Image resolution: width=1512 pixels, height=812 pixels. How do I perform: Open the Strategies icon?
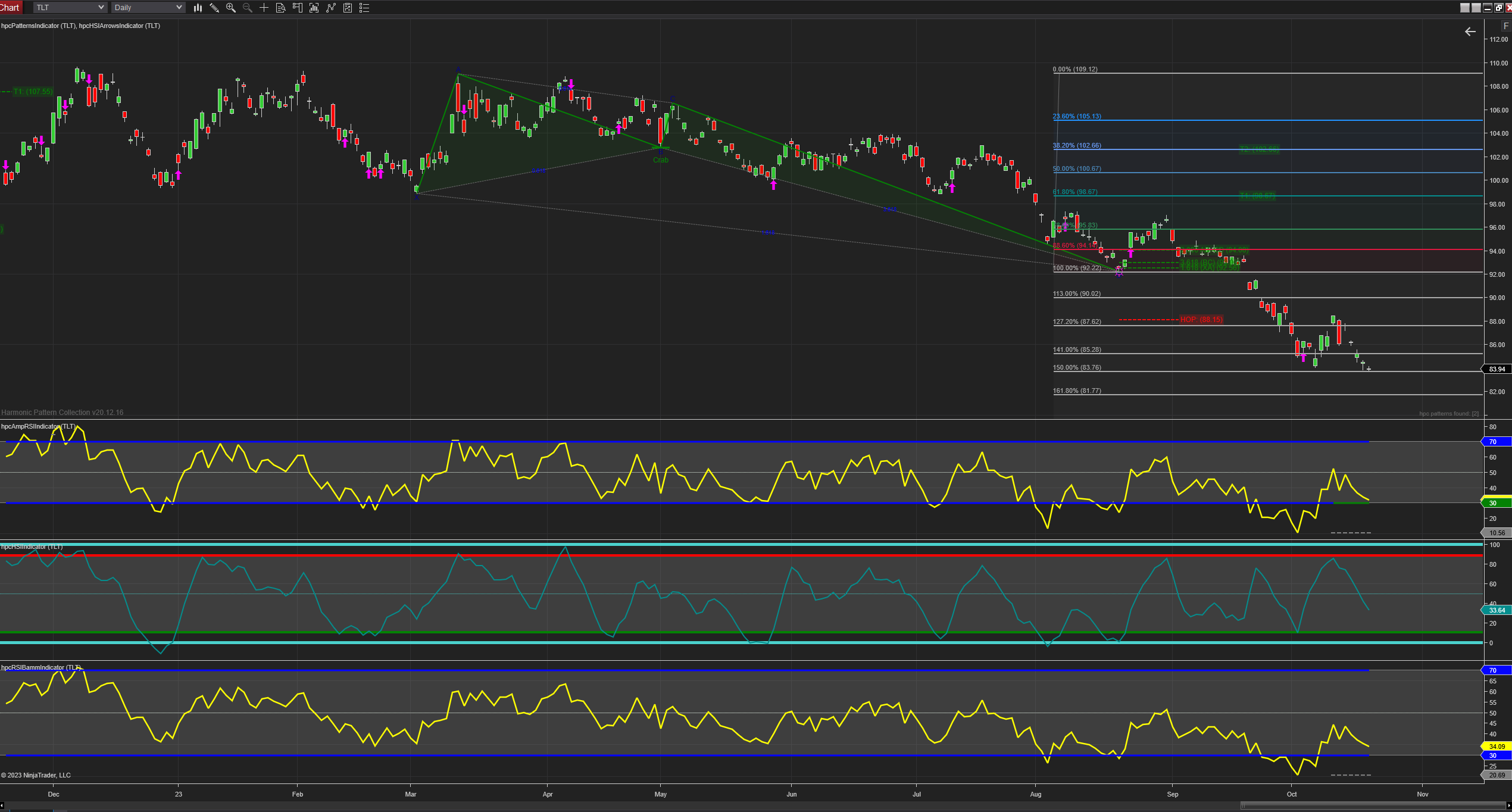tap(348, 8)
